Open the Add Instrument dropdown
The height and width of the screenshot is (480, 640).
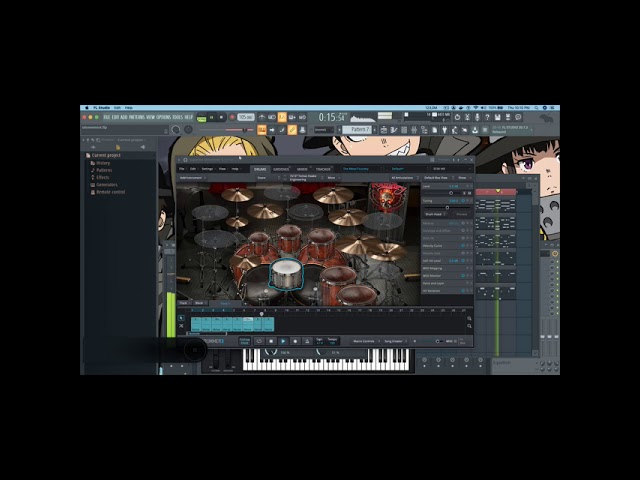click(x=192, y=178)
